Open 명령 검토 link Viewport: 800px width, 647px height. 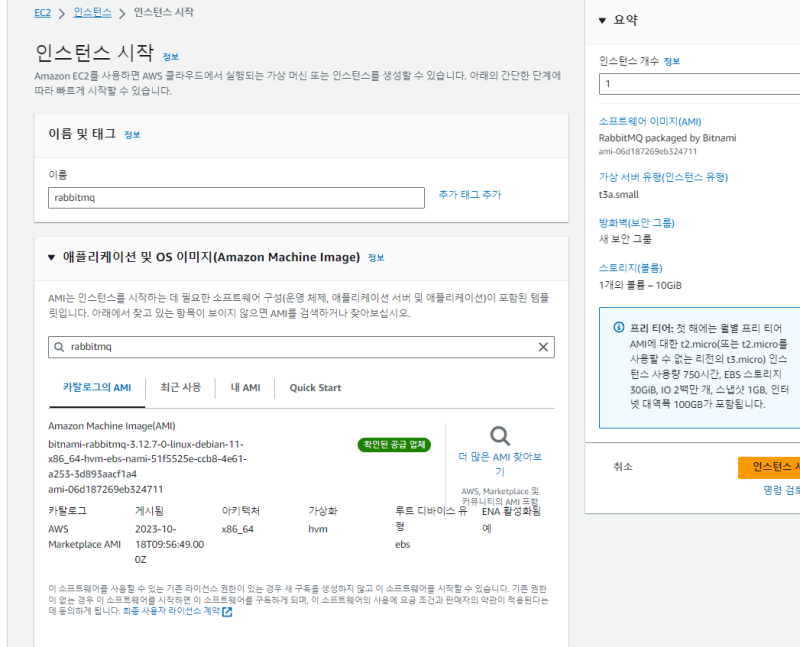click(x=781, y=490)
